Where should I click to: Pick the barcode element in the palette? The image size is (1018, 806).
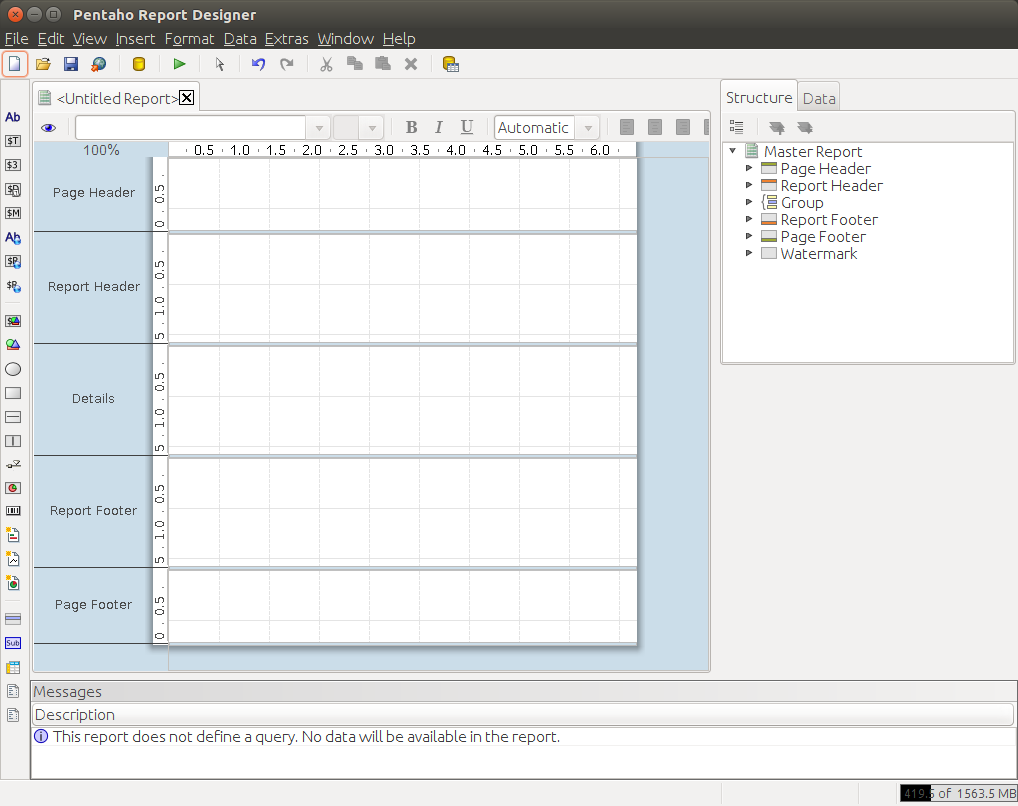(13, 511)
